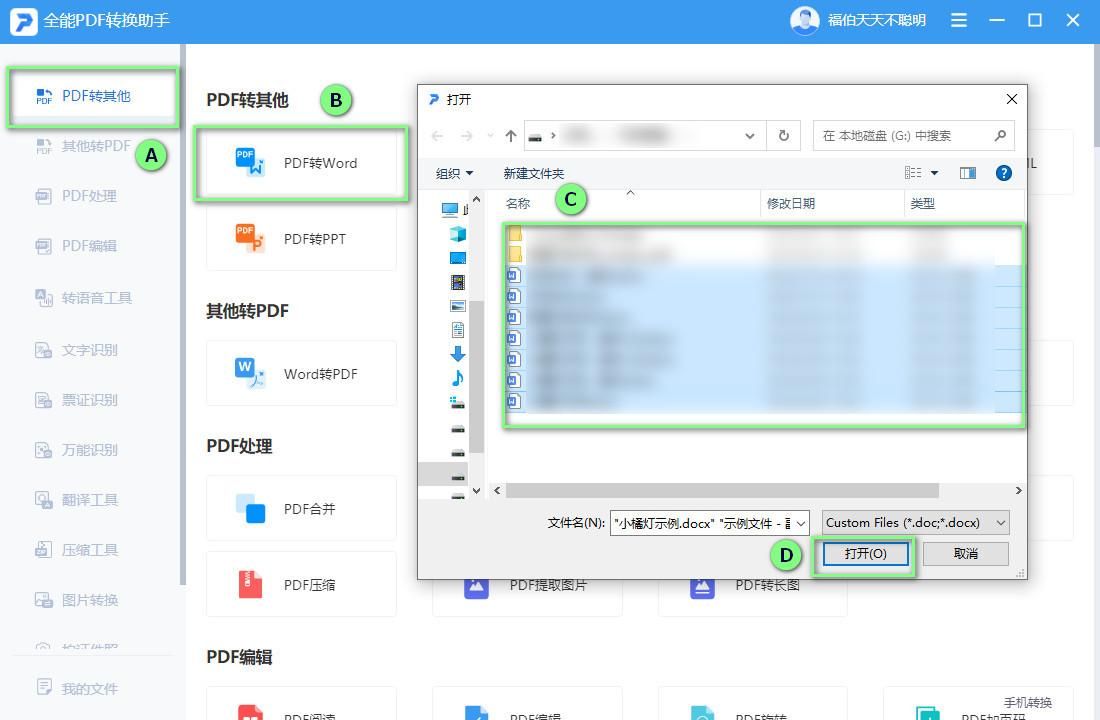Select the PDF合并 tool
This screenshot has height=720, width=1100.
pos(300,508)
